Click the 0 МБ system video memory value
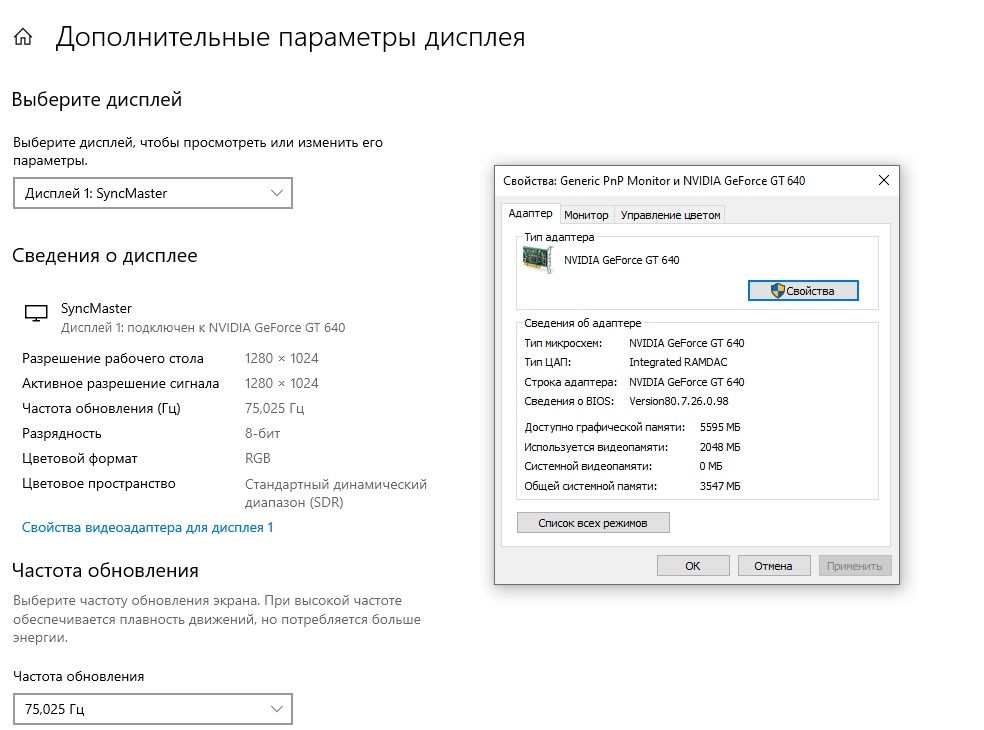 [710, 466]
